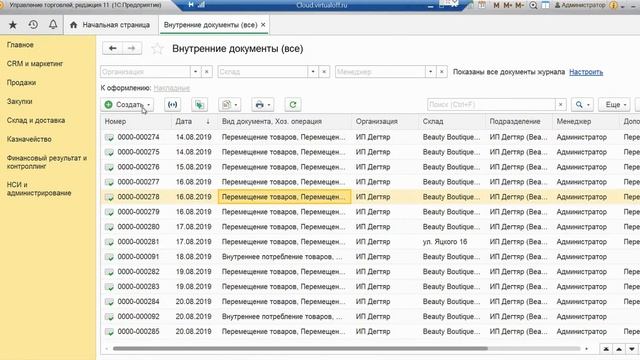Click the Накладные link
Viewport: 640px width, 360px height.
(171, 88)
